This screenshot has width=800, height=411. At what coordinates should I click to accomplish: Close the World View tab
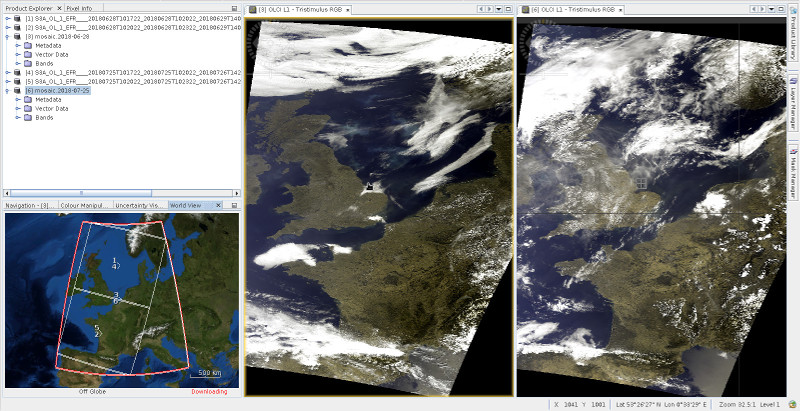(218, 206)
